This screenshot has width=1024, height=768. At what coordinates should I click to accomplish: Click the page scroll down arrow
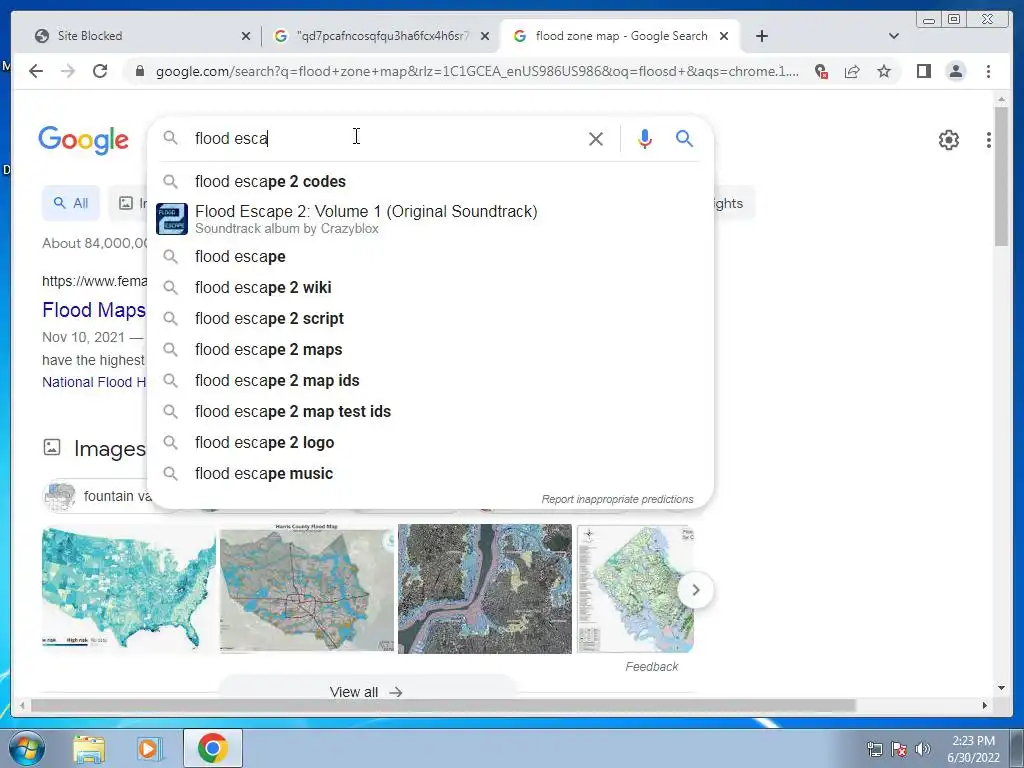(x=1001, y=688)
